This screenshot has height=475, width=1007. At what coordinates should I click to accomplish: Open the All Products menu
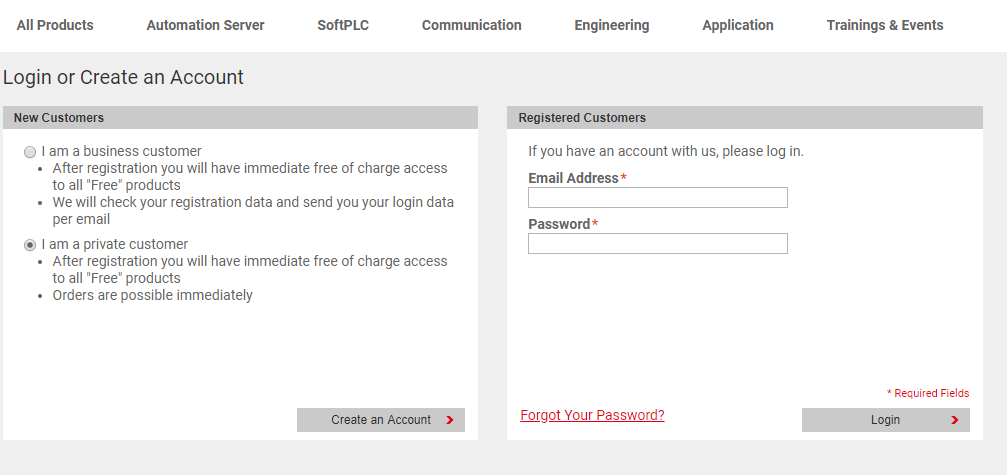pos(55,26)
